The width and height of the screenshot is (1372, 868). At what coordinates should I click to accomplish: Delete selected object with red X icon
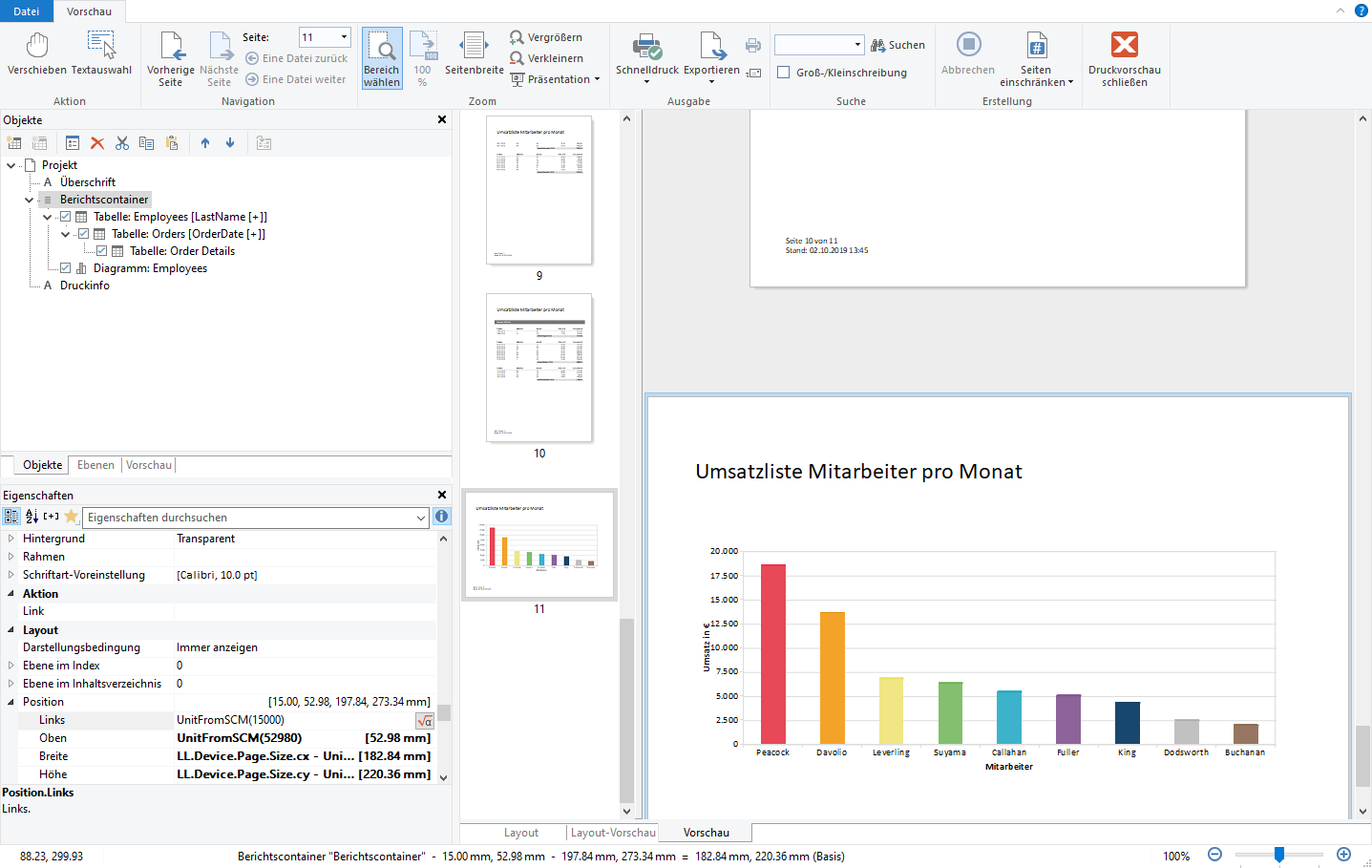pos(97,143)
